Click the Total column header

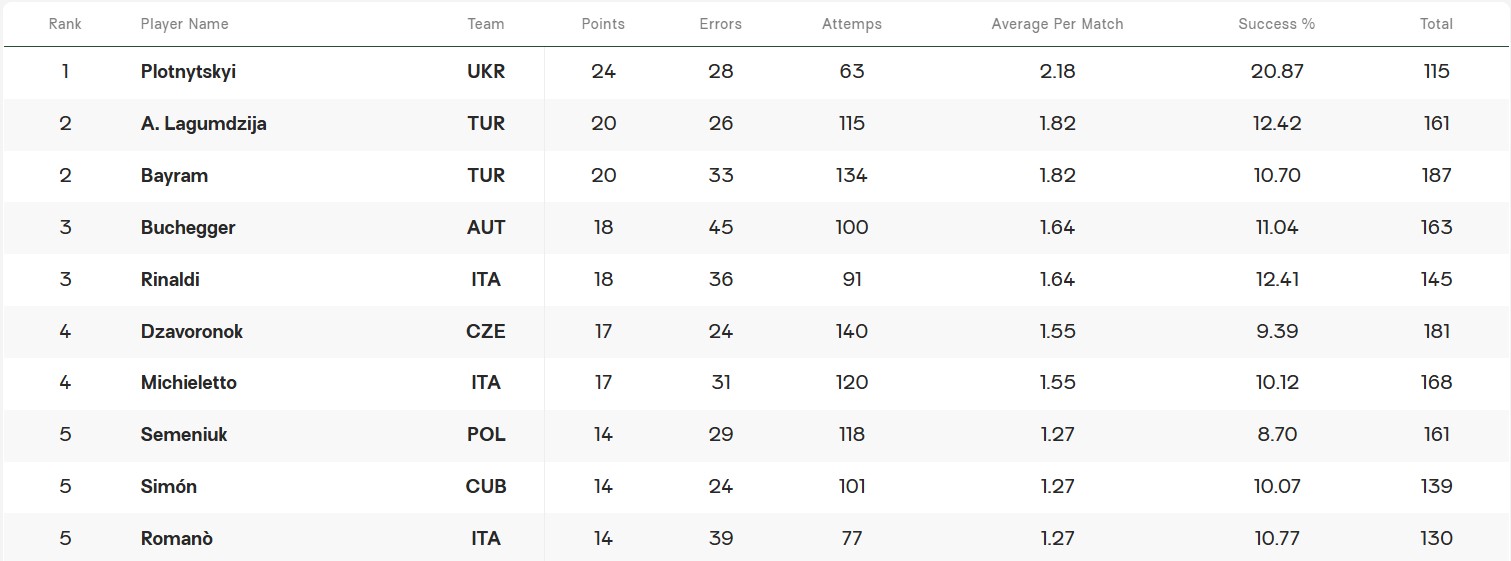[x=1437, y=24]
